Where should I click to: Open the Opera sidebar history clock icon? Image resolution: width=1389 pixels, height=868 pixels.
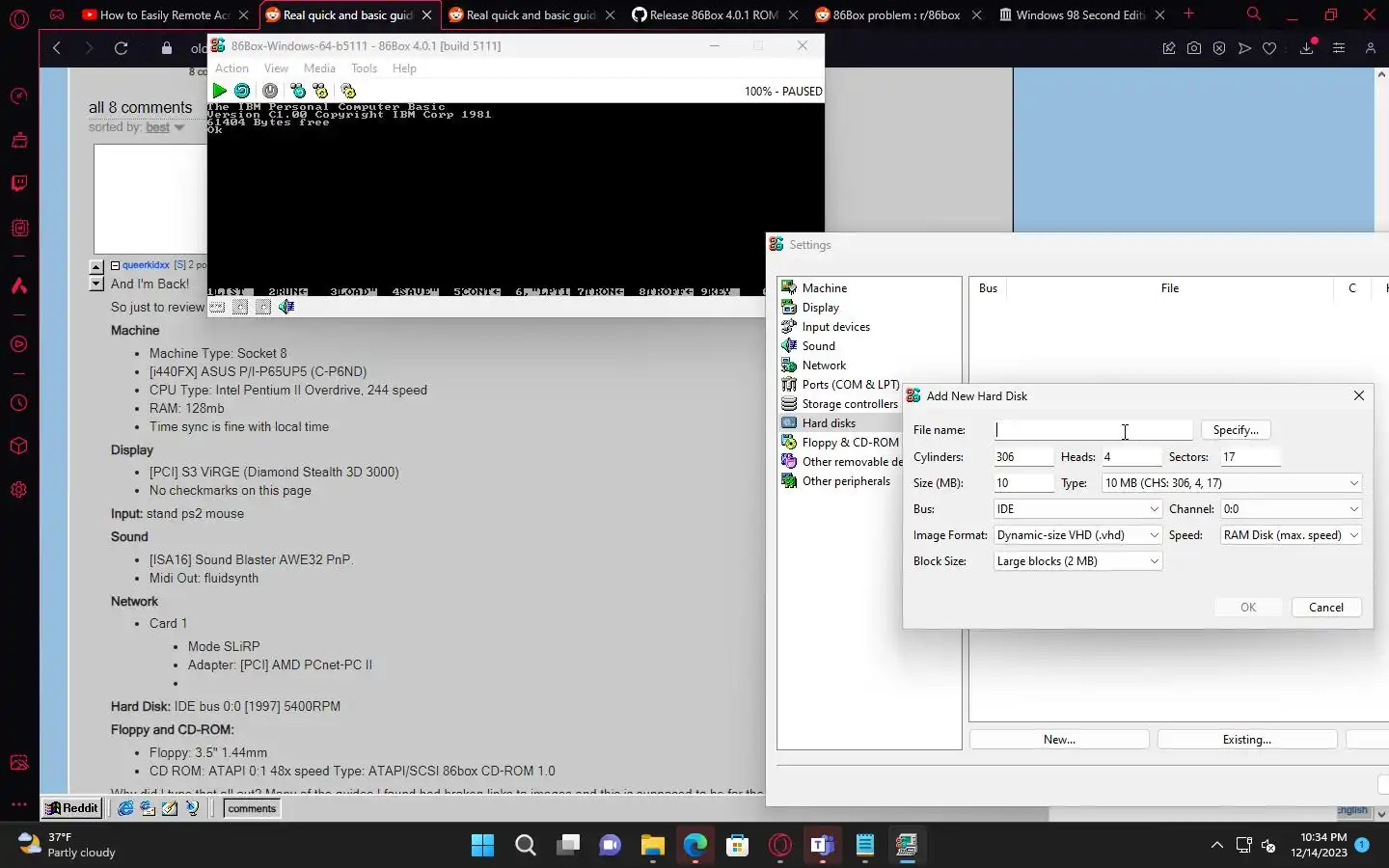[x=18, y=403]
